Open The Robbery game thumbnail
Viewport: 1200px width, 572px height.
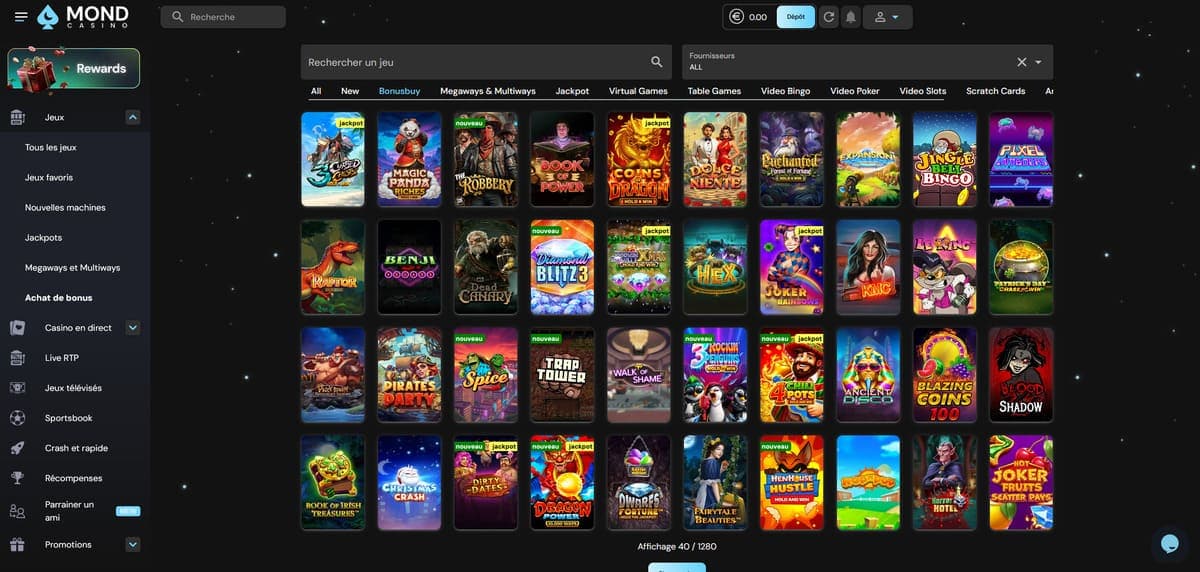[x=485, y=159]
